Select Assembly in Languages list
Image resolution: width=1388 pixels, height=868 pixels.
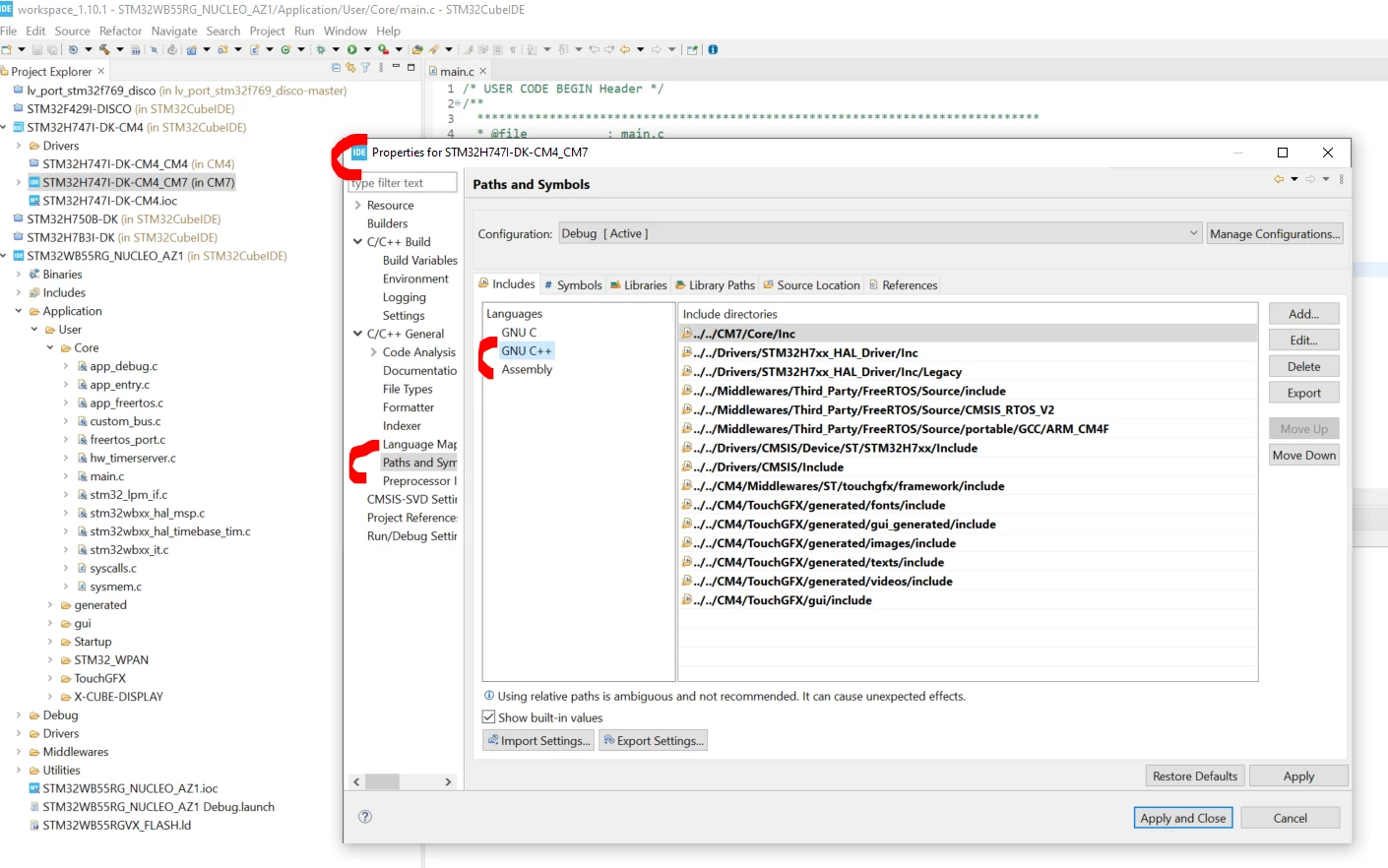pyautogui.click(x=527, y=370)
